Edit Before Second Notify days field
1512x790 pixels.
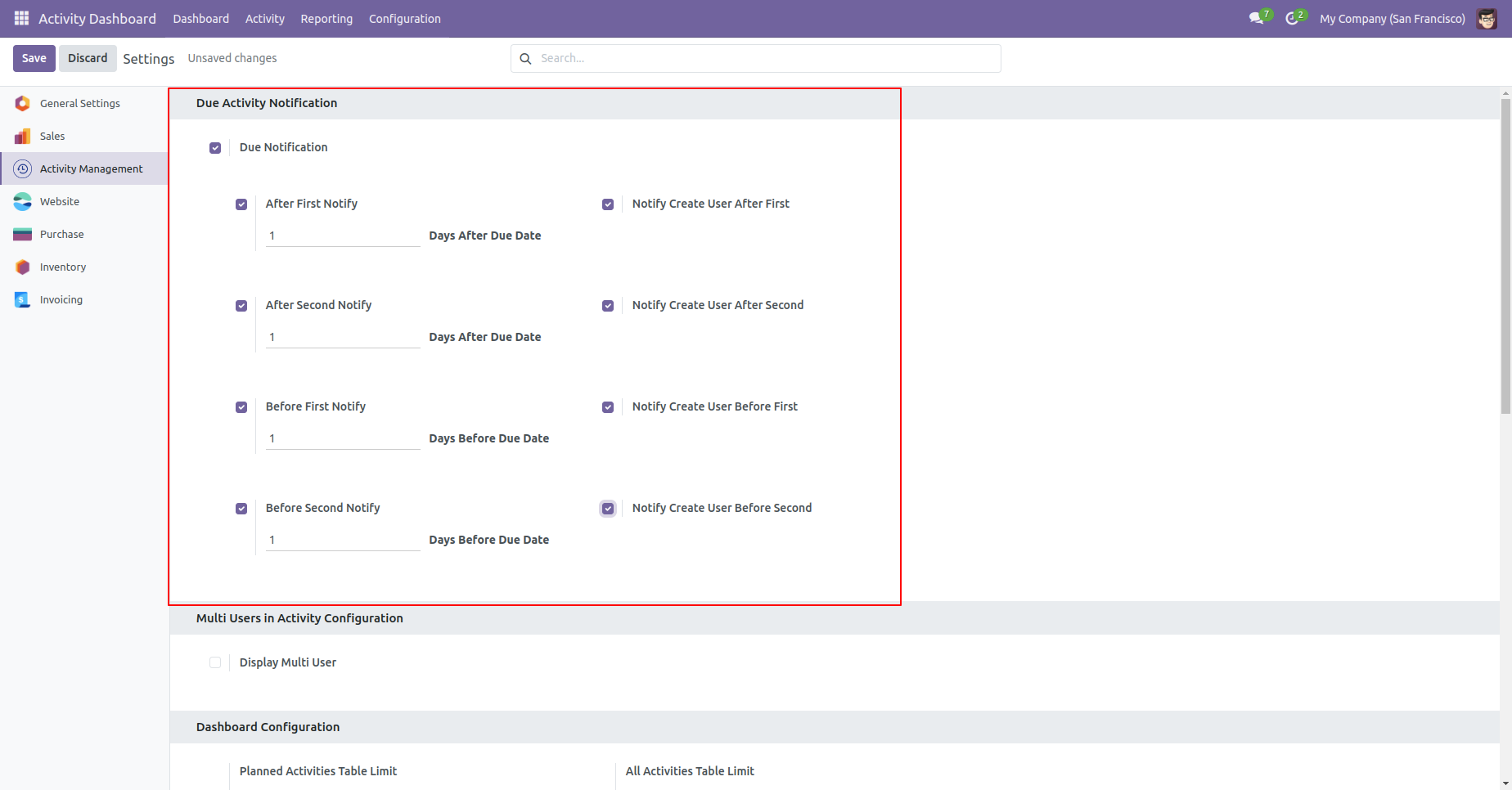[x=343, y=540]
